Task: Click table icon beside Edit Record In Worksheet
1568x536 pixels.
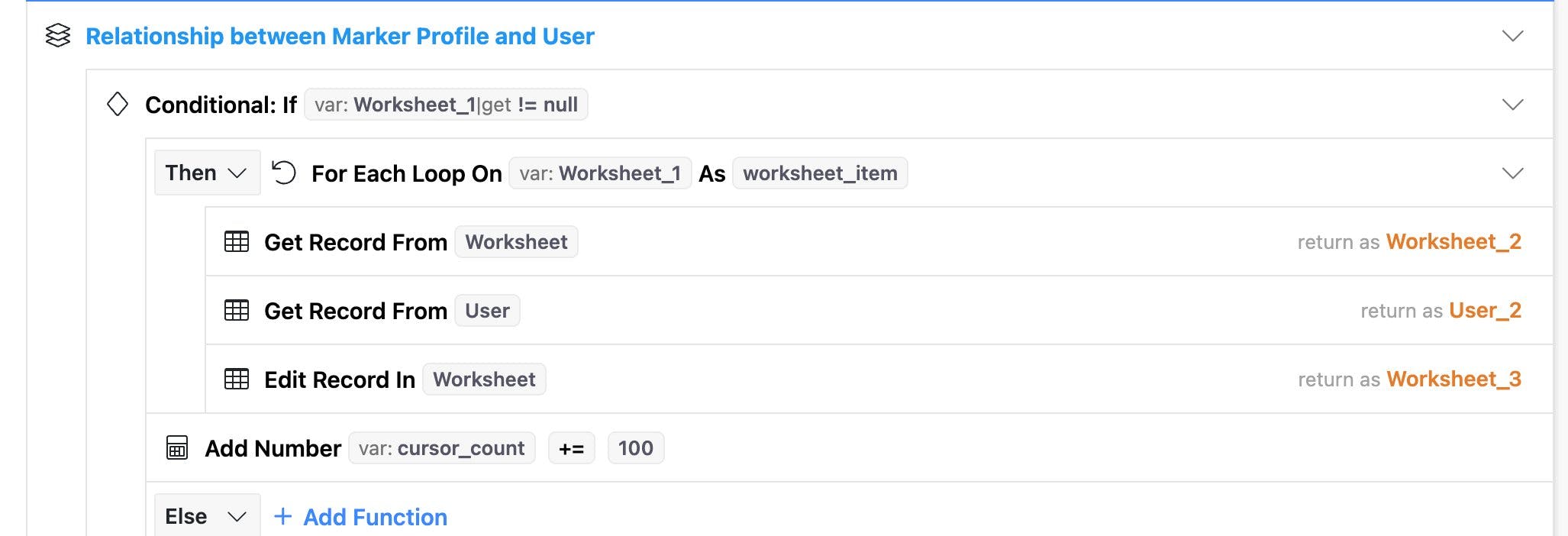Action: point(237,379)
